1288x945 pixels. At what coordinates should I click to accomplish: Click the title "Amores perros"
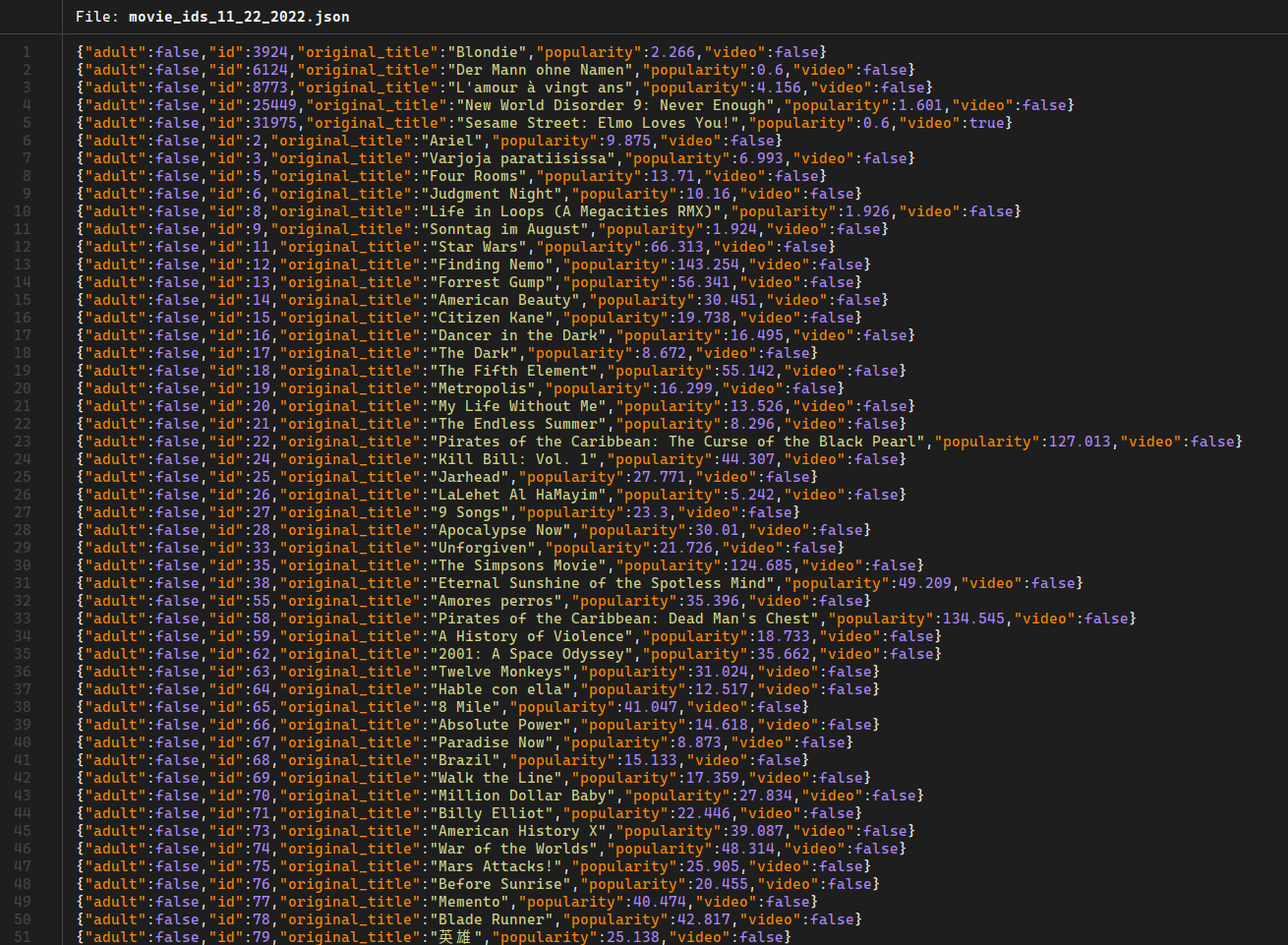tap(497, 601)
